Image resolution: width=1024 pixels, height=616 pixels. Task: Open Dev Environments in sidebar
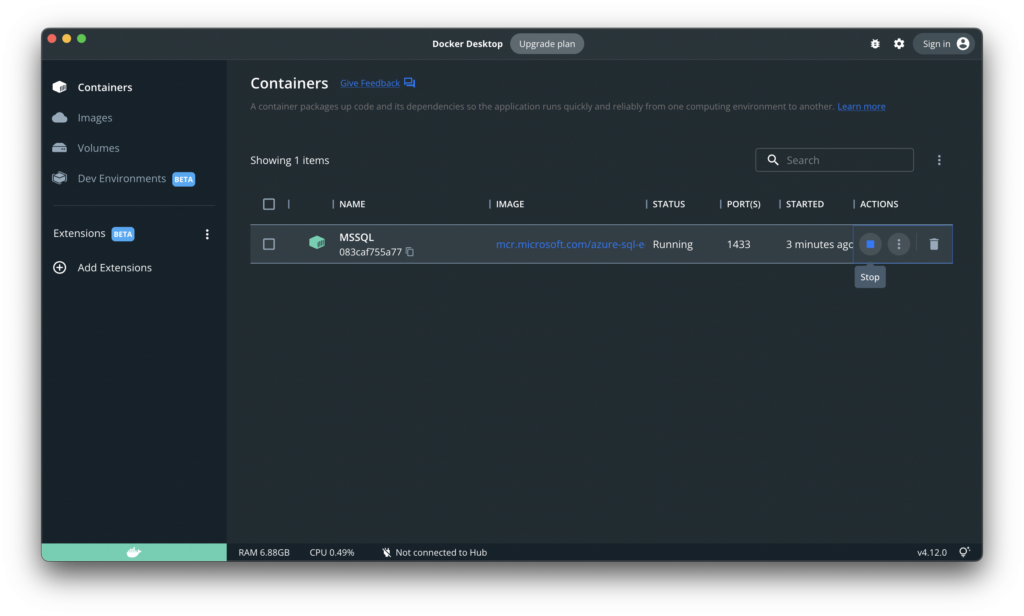[121, 179]
